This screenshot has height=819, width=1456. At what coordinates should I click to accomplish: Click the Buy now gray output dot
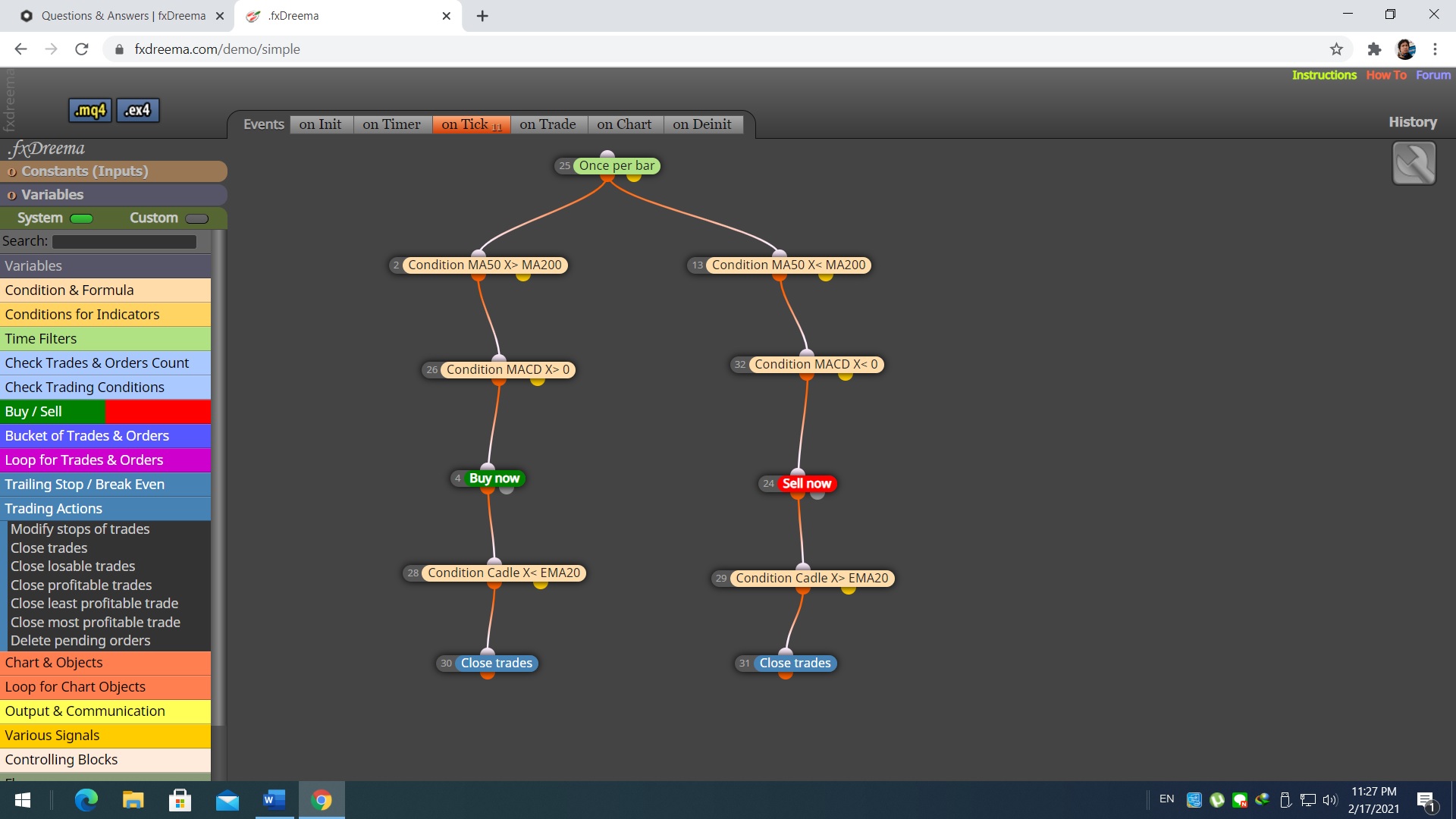point(507,490)
